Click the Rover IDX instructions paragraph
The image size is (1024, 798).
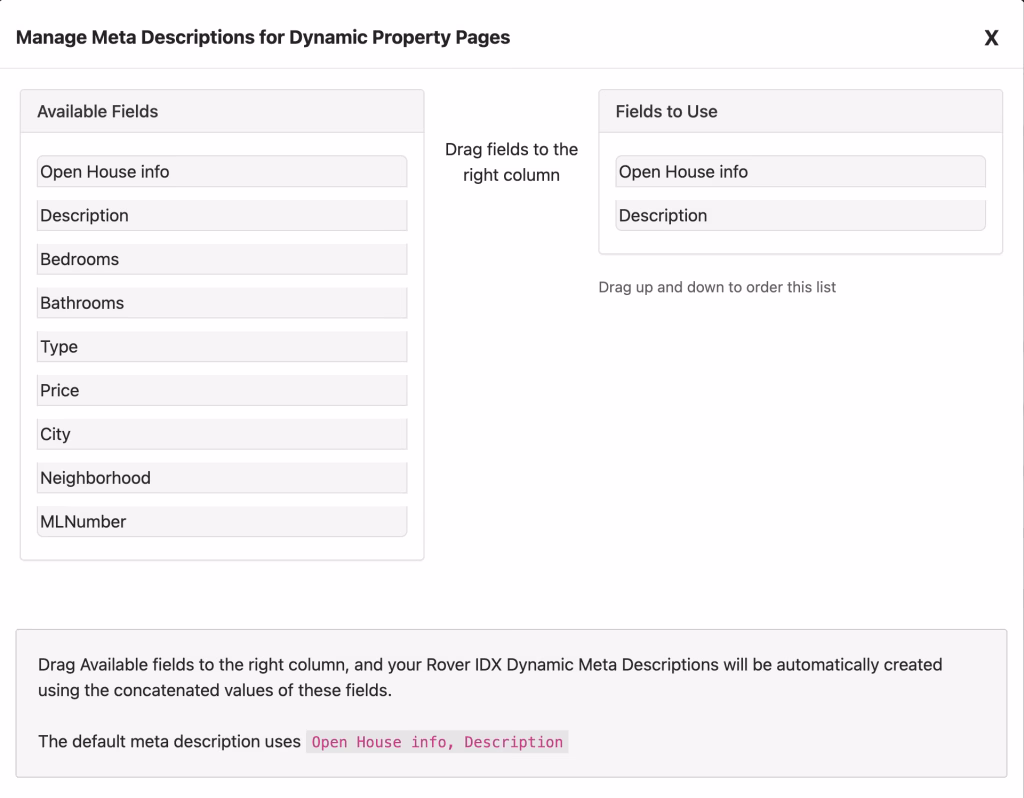point(490,677)
